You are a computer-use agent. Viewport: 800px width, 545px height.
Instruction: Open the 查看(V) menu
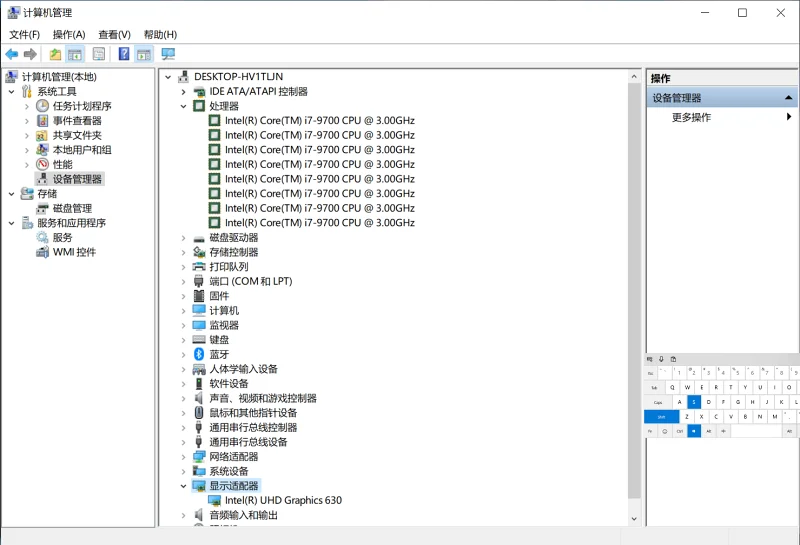point(114,34)
